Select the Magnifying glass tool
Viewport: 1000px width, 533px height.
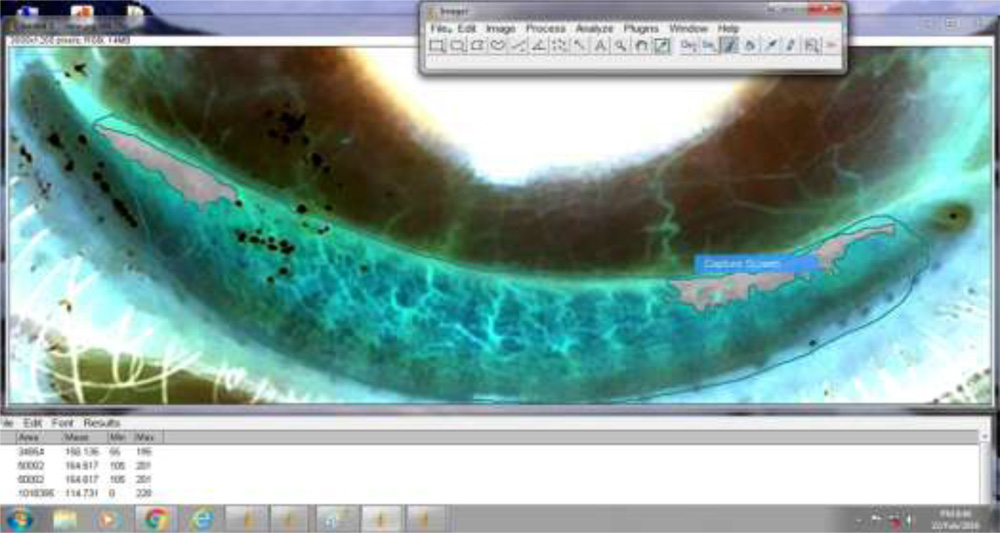(620, 46)
